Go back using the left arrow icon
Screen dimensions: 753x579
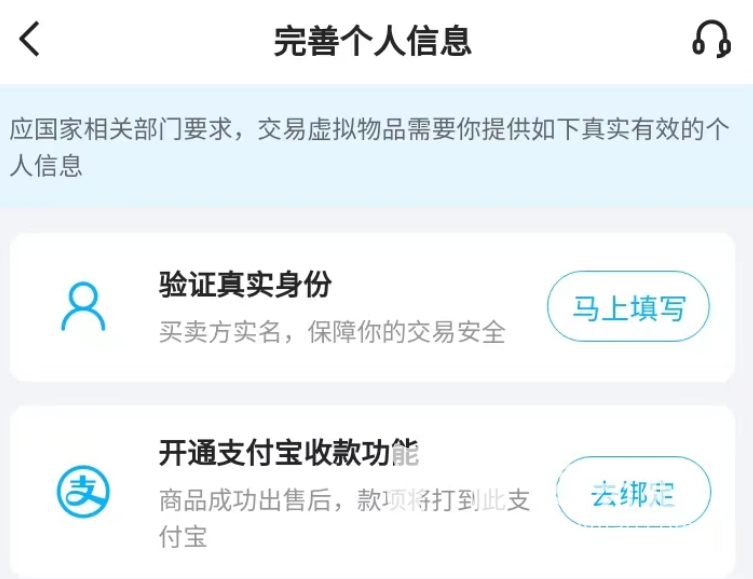[x=30, y=40]
